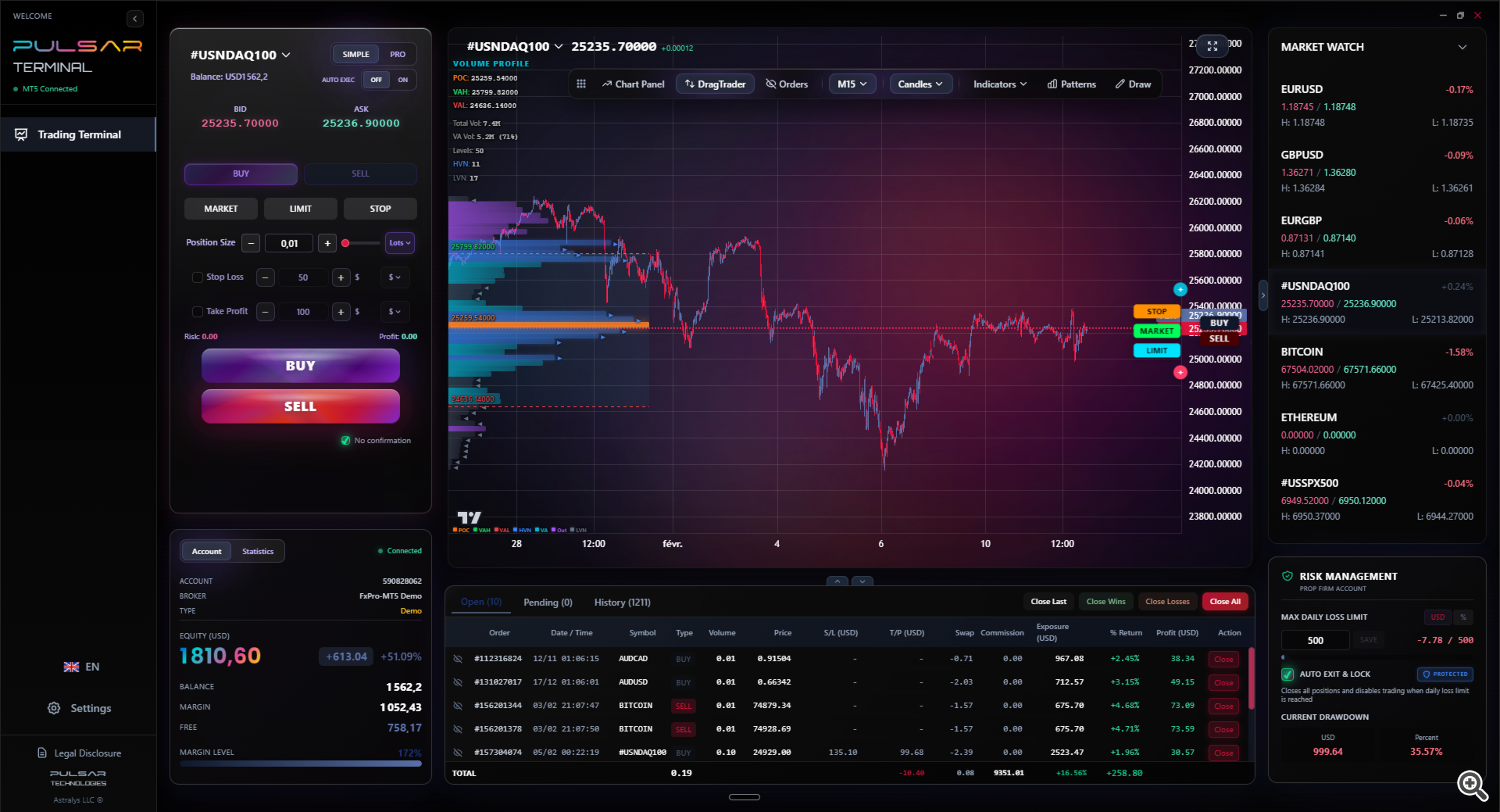
Task: Open the Stop Loss currency unit dropdown
Action: [395, 278]
